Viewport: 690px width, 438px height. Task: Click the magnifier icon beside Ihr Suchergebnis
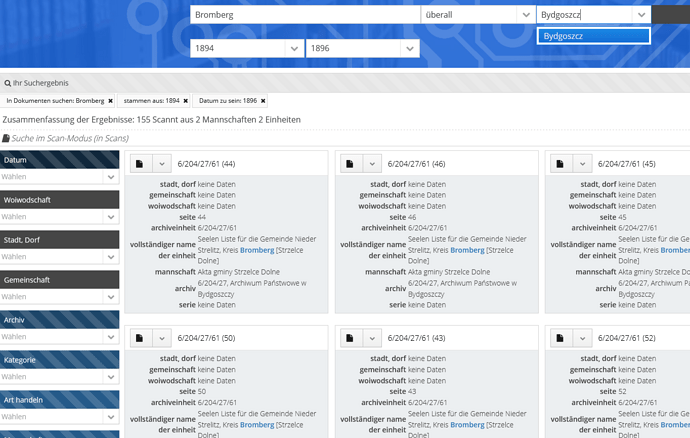tap(7, 83)
